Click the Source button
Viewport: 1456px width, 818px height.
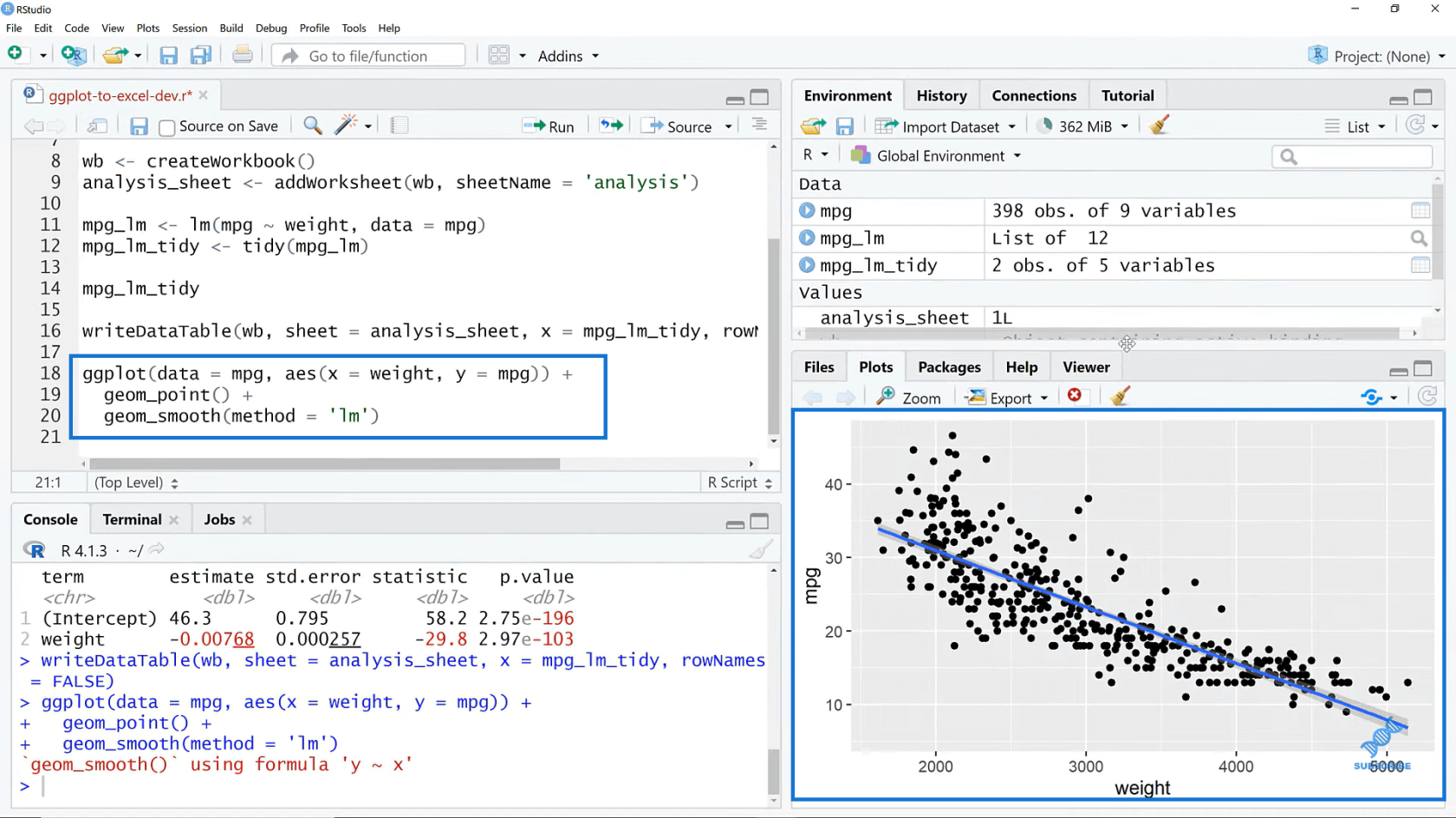pyautogui.click(x=679, y=127)
